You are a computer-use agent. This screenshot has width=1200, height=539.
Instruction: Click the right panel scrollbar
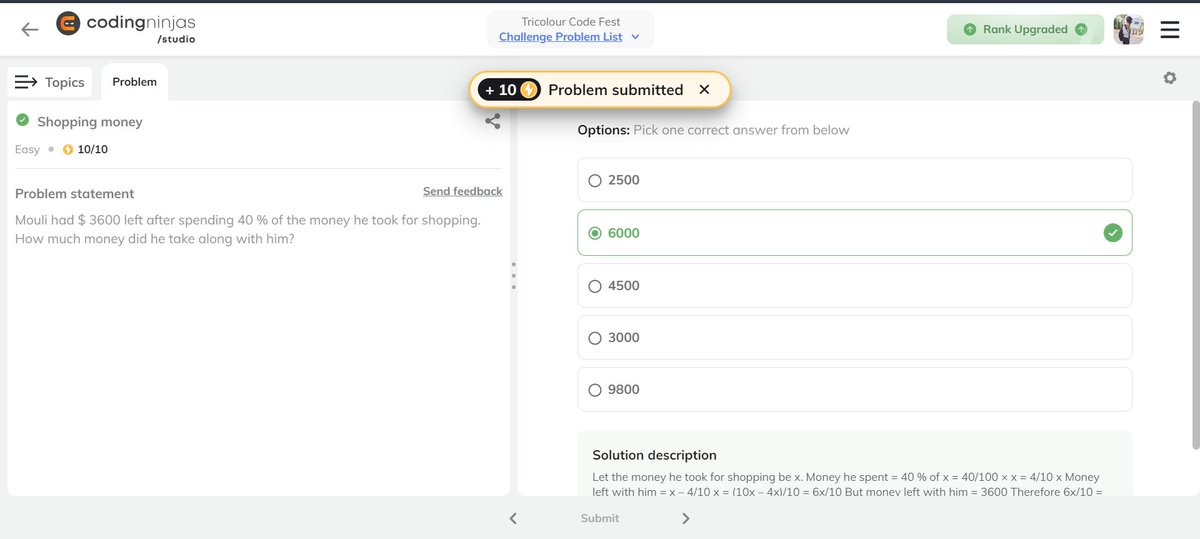(1195, 275)
